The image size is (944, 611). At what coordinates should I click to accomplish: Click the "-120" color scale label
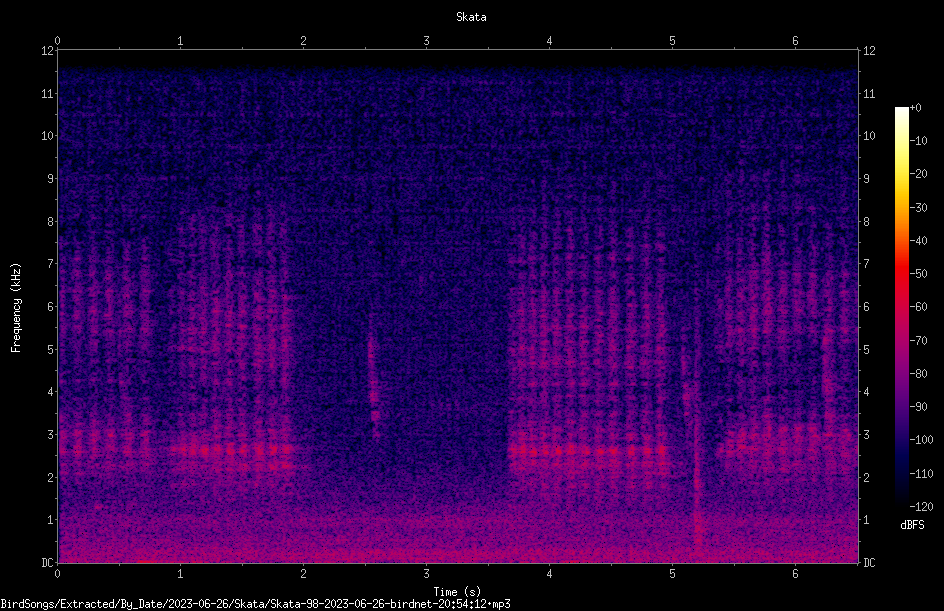click(921, 507)
